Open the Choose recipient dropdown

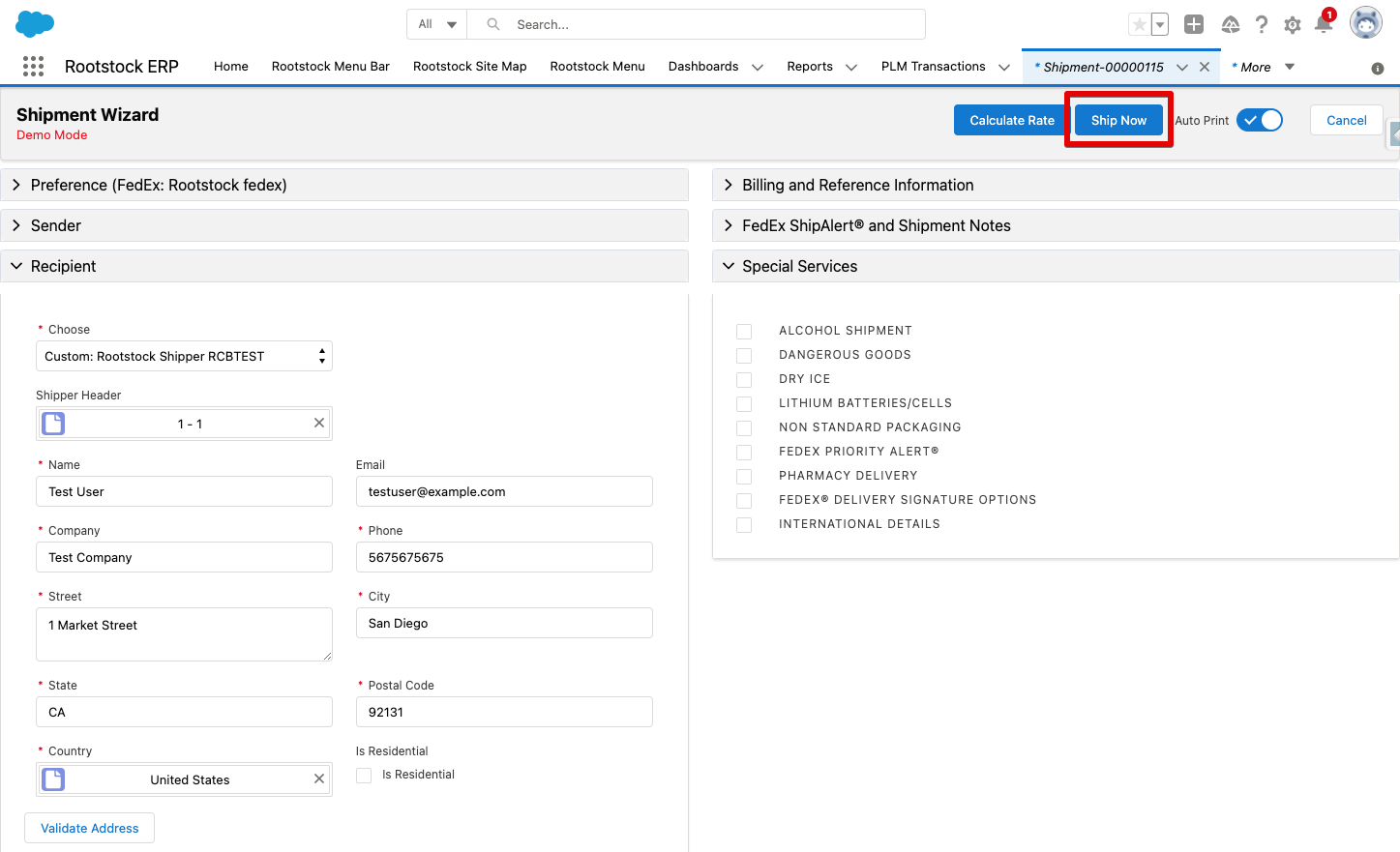click(x=184, y=356)
